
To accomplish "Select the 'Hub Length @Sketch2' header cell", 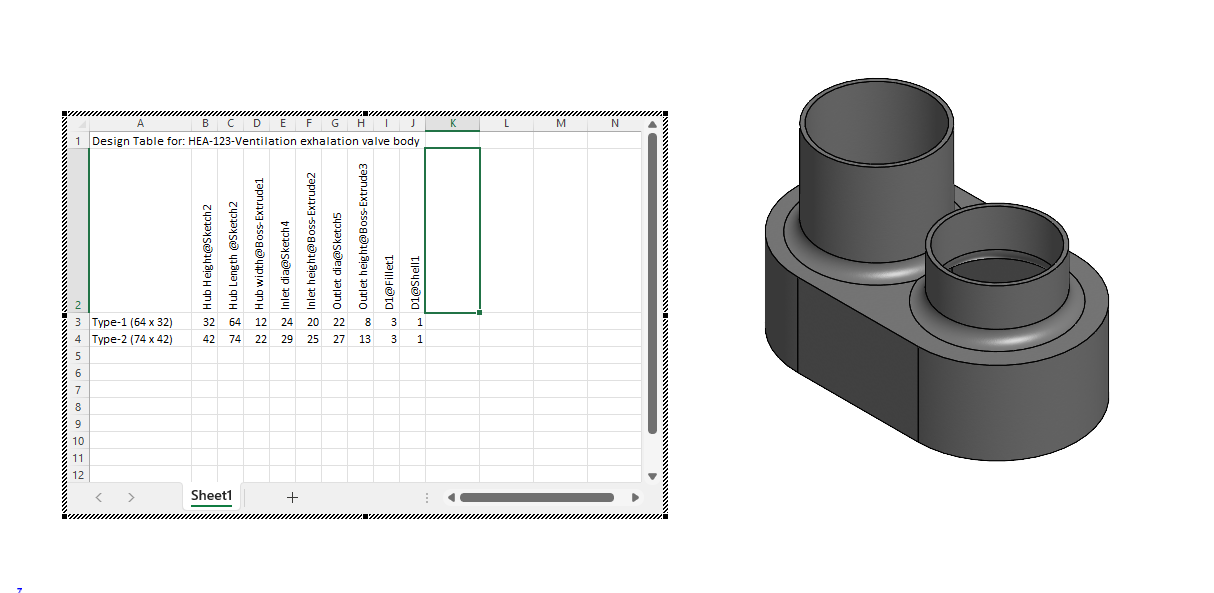I will tap(230, 231).
